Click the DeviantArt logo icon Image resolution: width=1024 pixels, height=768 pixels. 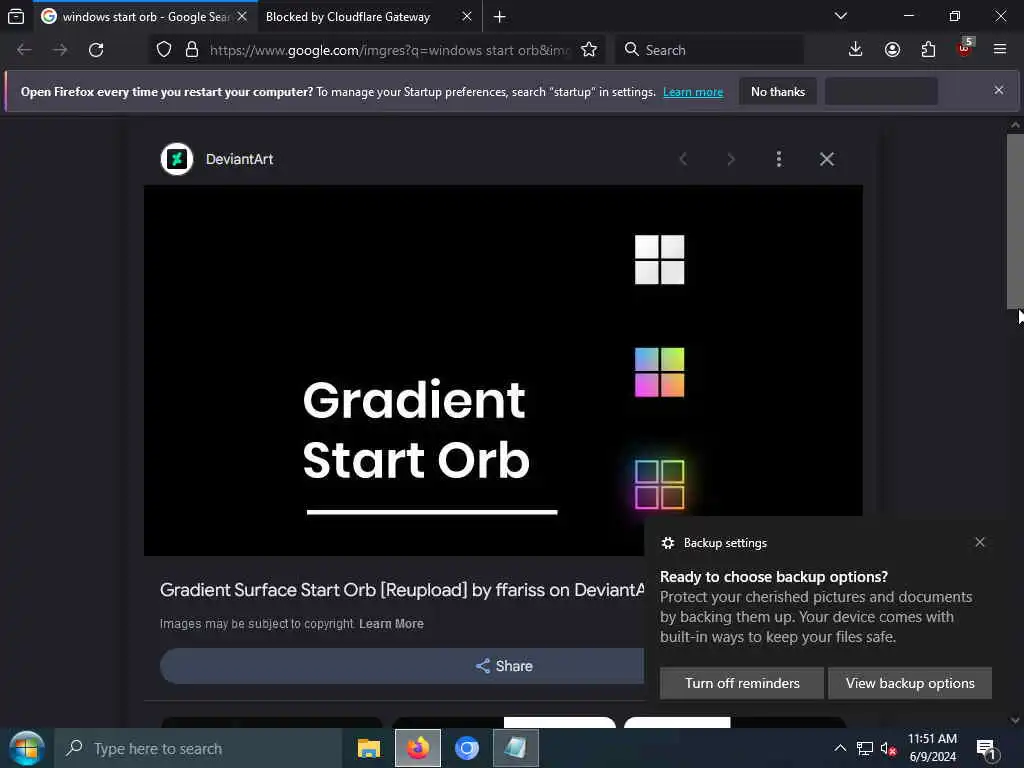(177, 159)
